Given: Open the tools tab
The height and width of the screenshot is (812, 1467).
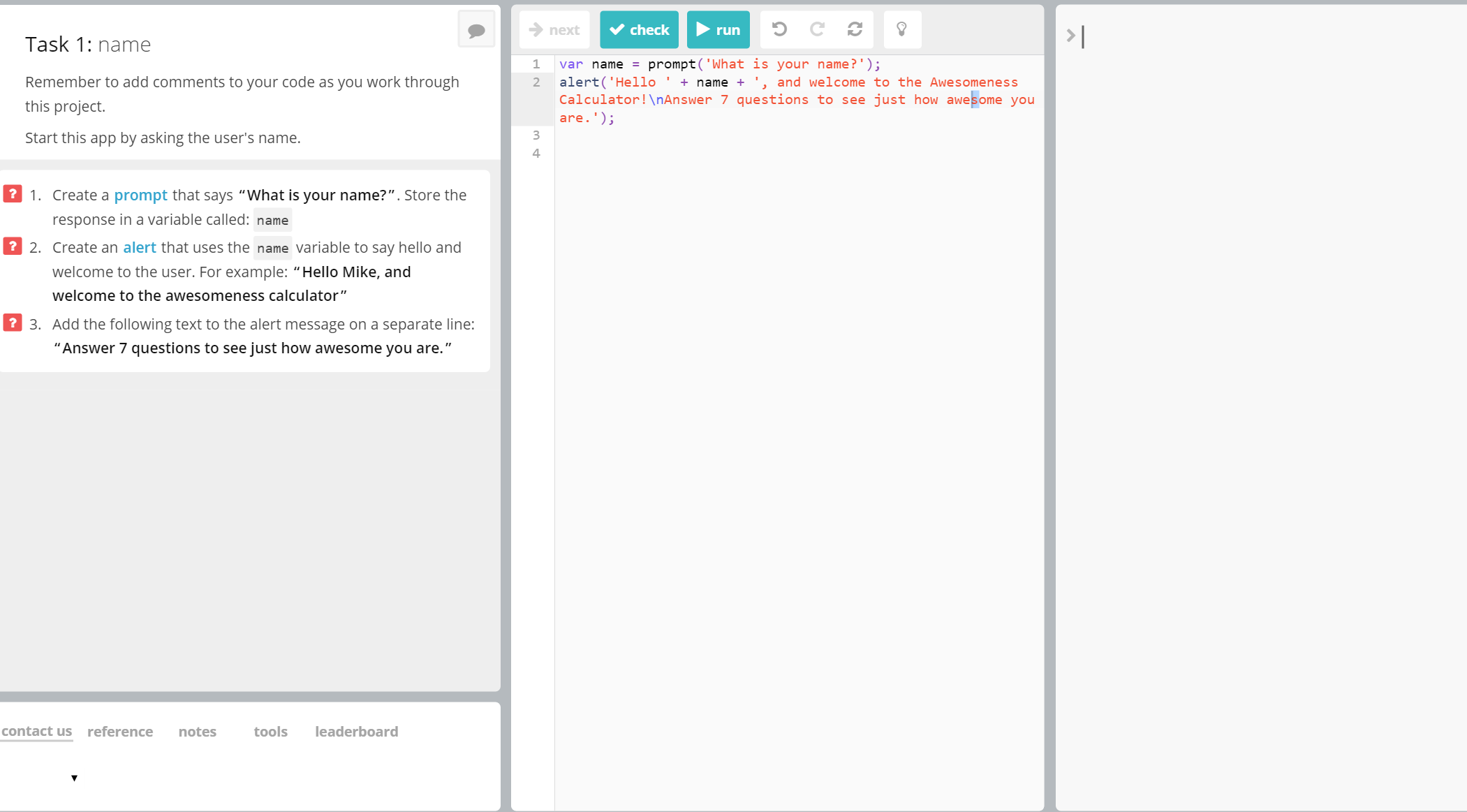Looking at the screenshot, I should 270,732.
